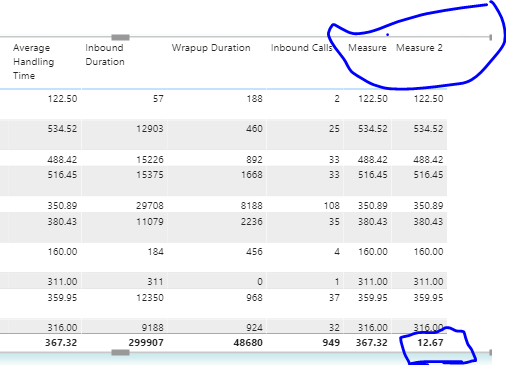The height and width of the screenshot is (365, 506).
Task: Grab the bottom horizontal scrollbar thumb
Action: pyautogui.click(x=120, y=352)
